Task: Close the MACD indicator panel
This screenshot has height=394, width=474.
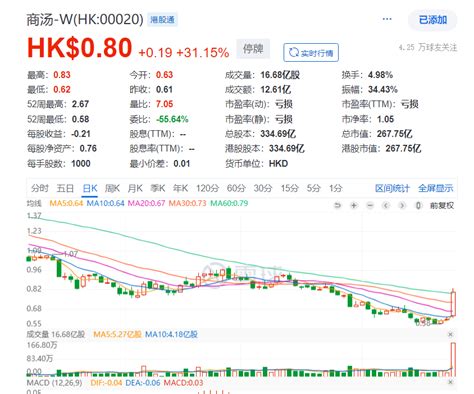Action: [450, 383]
